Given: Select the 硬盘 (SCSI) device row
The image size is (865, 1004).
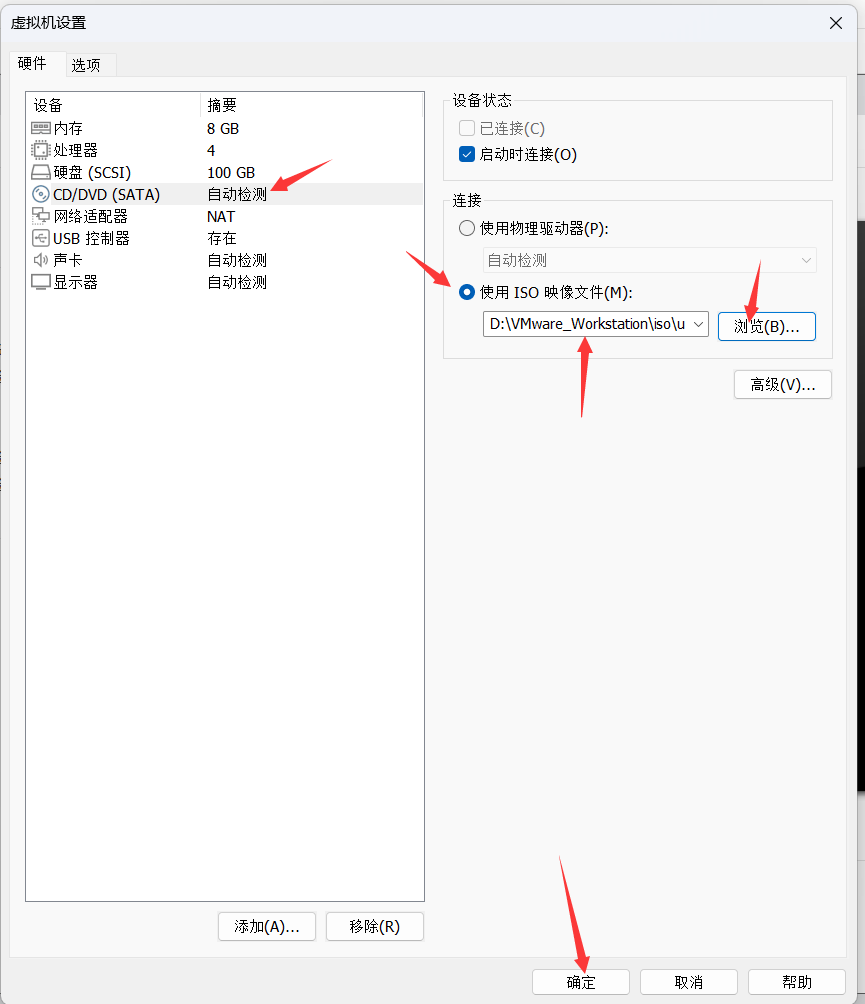Looking at the screenshot, I should click(225, 172).
